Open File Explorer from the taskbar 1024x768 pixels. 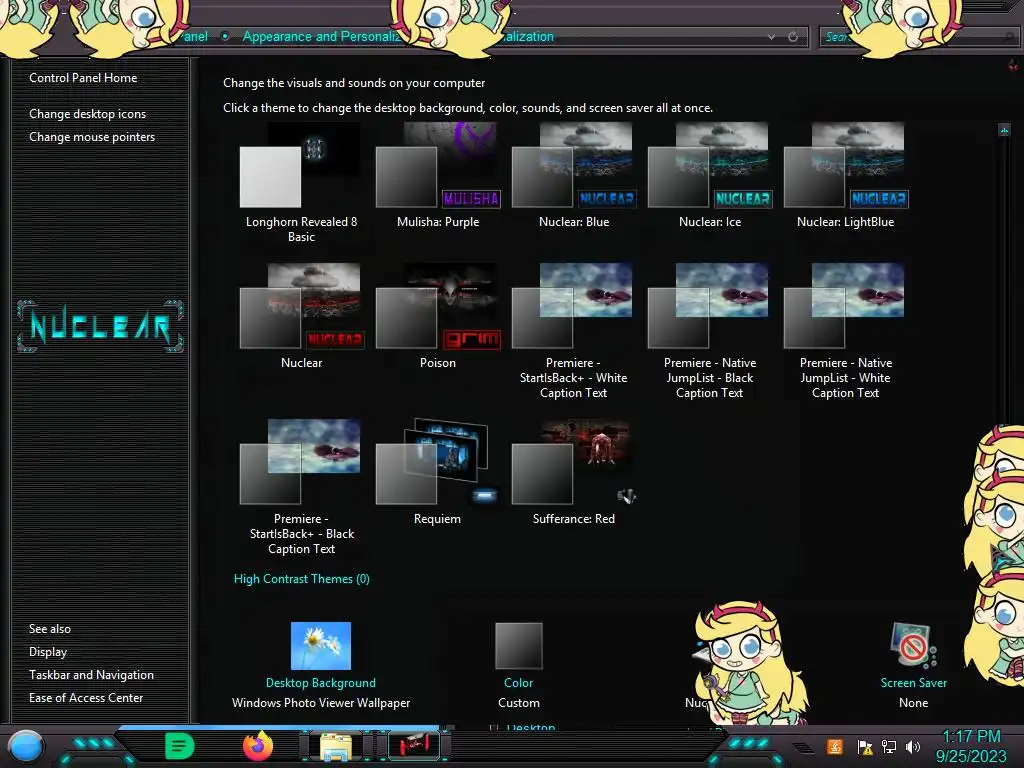point(335,747)
